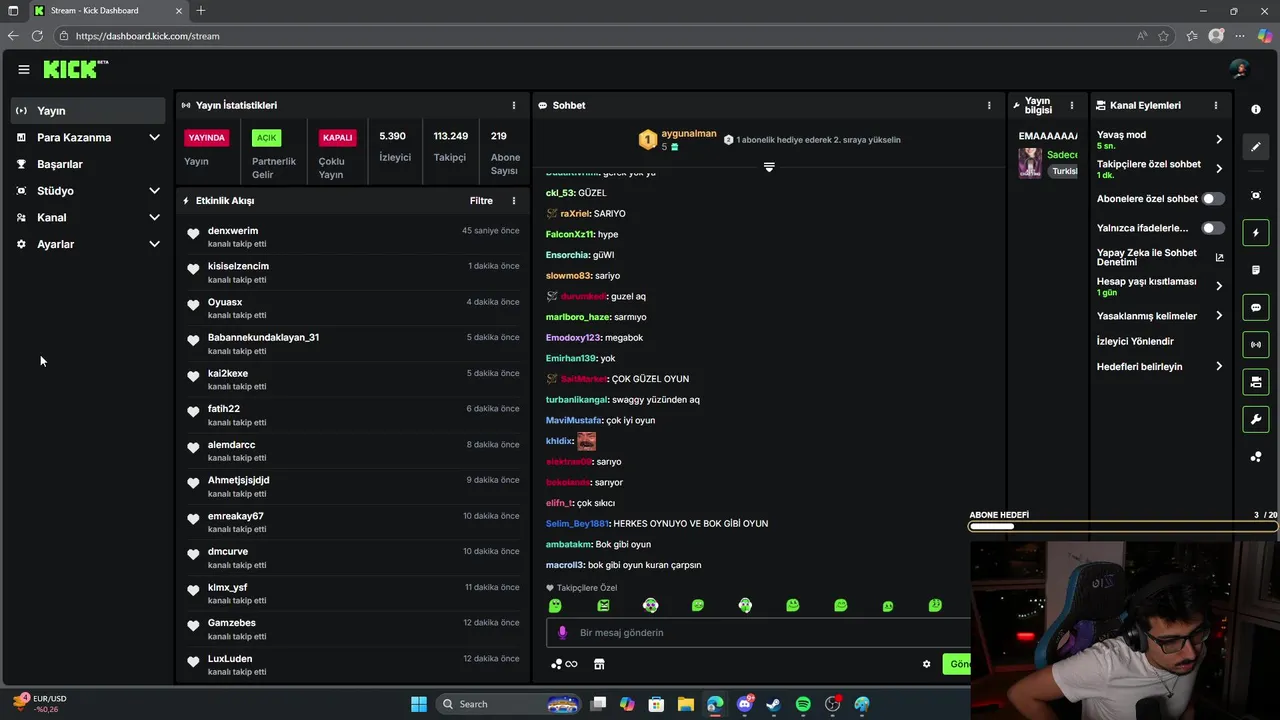Click the browser address bar URL

click(147, 36)
